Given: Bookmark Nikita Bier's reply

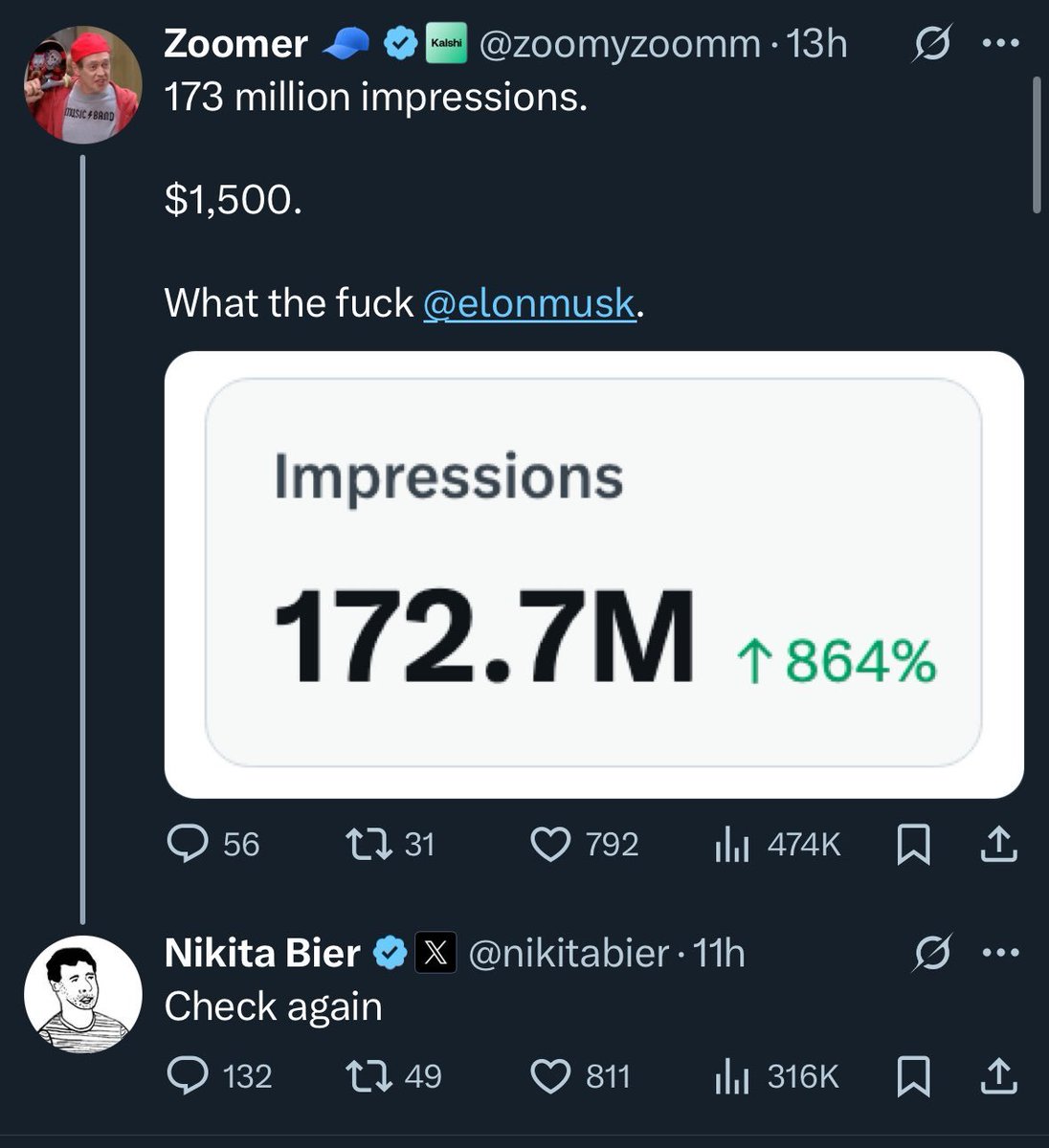Looking at the screenshot, I should click(914, 1076).
